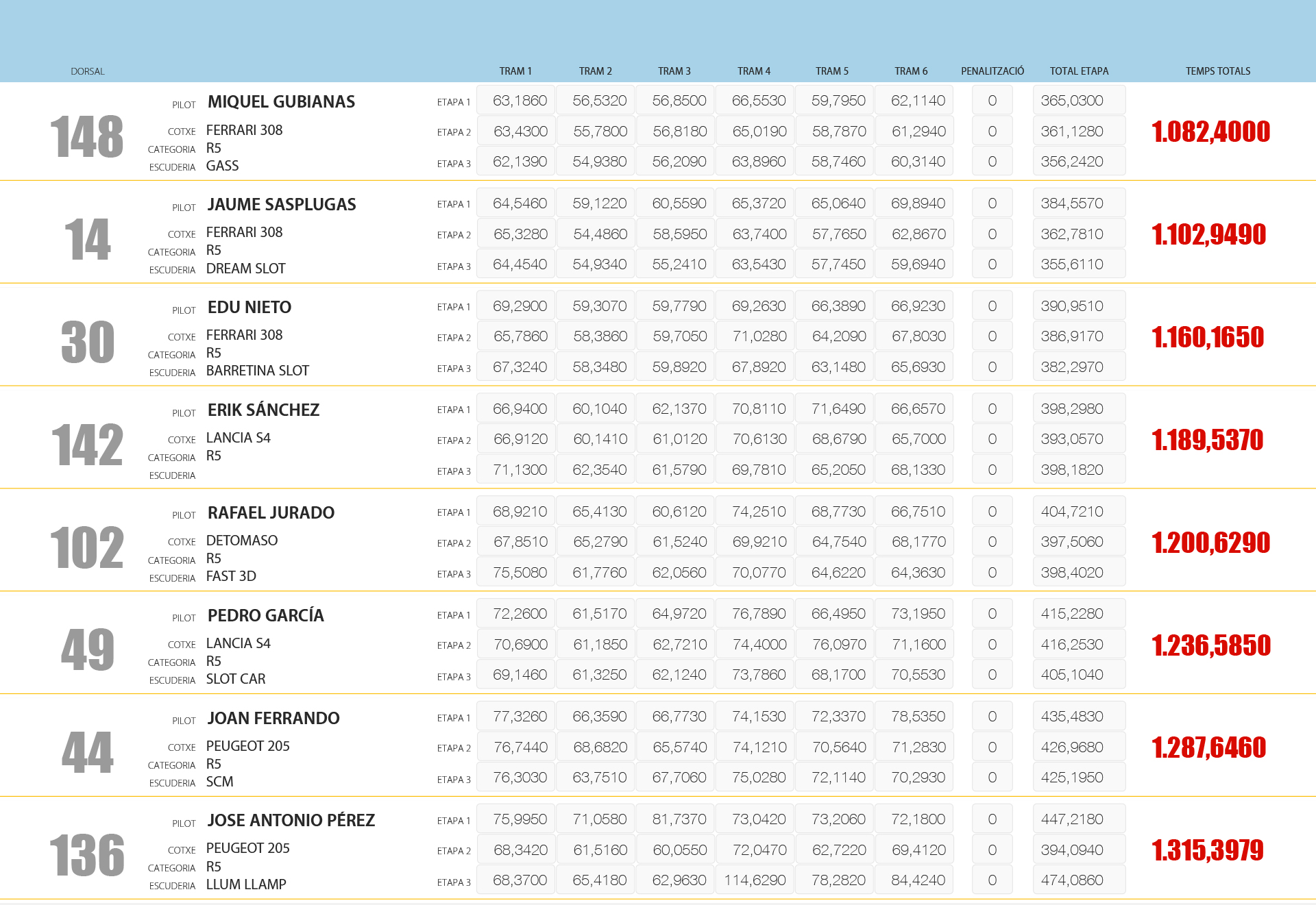Click the 114,6290 Tram 4 time cell
Screen dimensions: 1316x905
point(755,880)
